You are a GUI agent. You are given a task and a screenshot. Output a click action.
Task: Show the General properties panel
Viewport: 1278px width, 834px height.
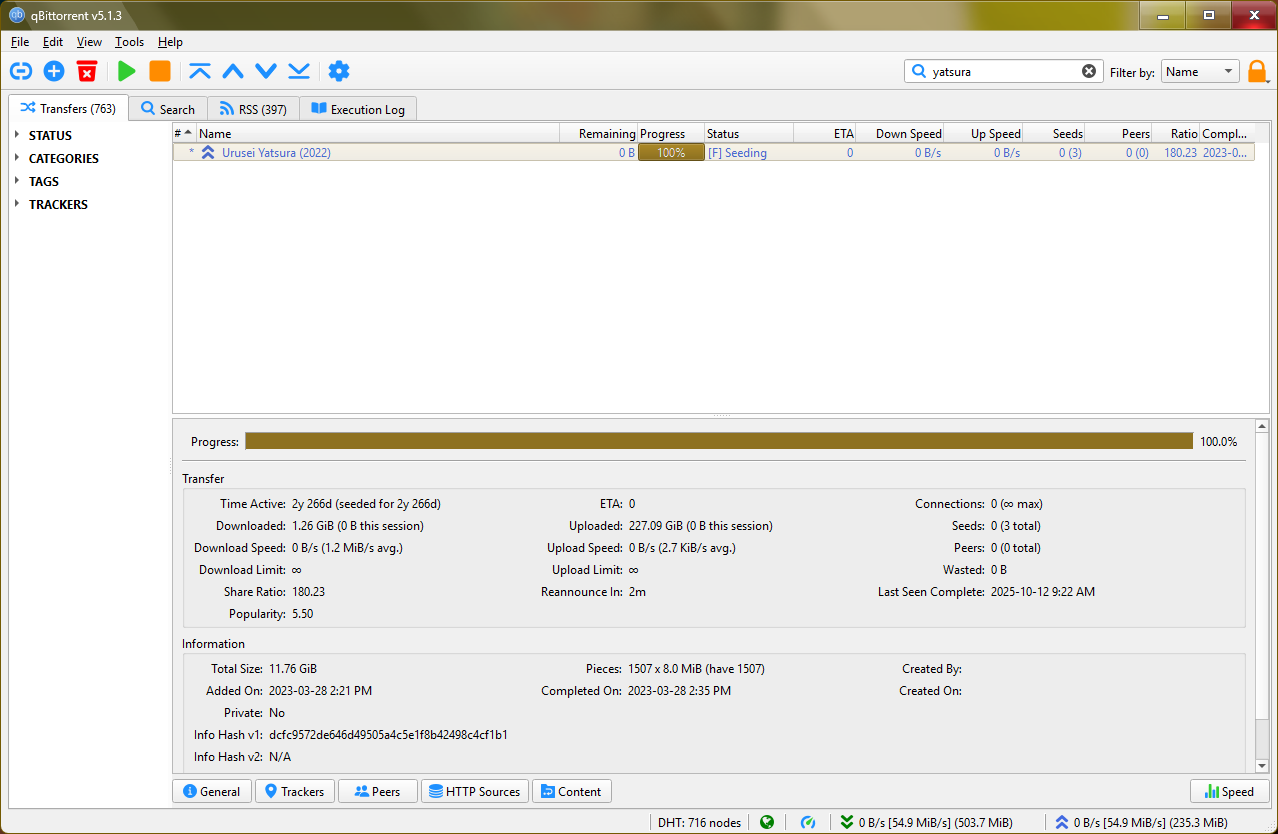212,791
